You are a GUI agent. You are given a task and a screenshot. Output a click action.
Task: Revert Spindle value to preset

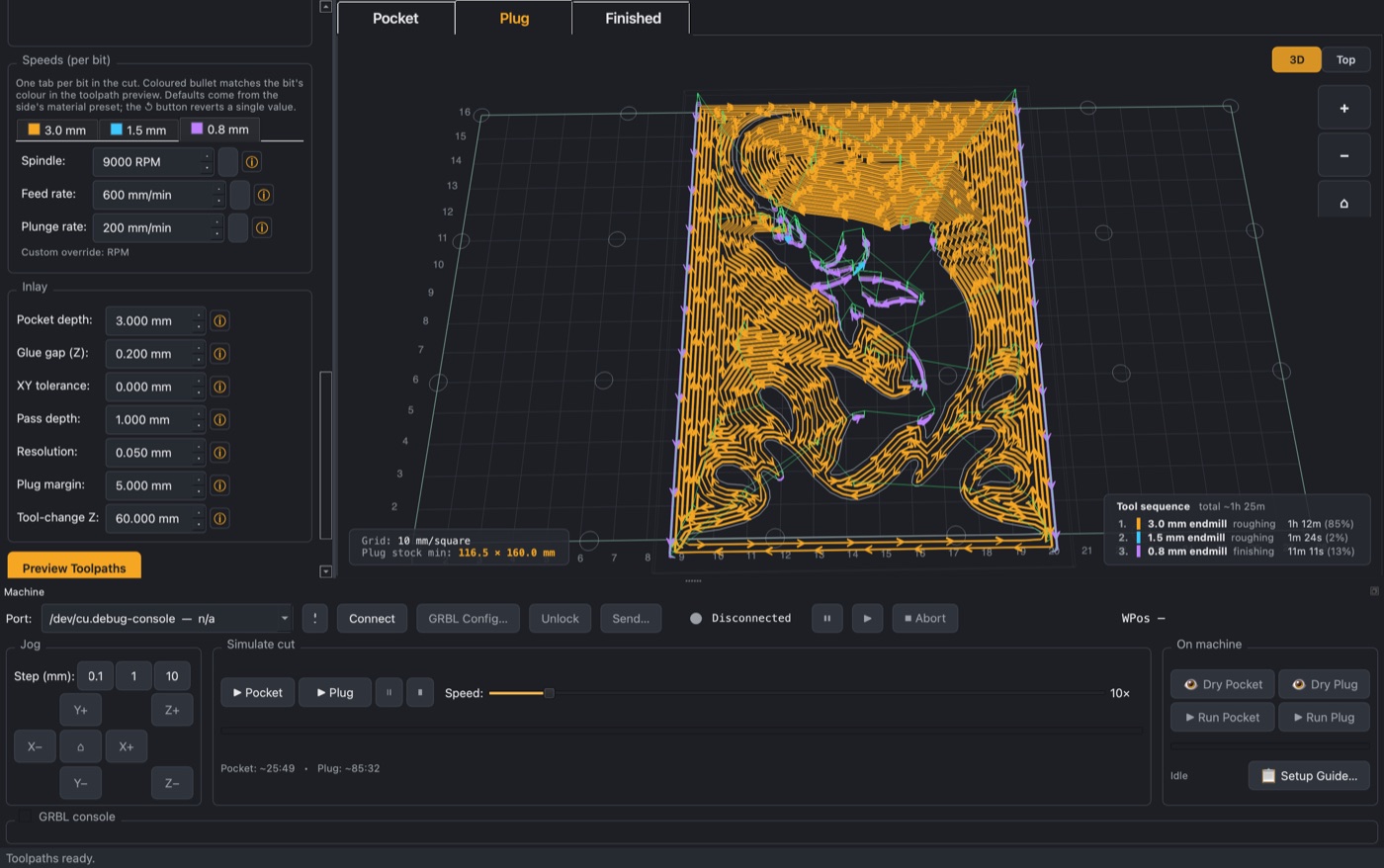[227, 161]
